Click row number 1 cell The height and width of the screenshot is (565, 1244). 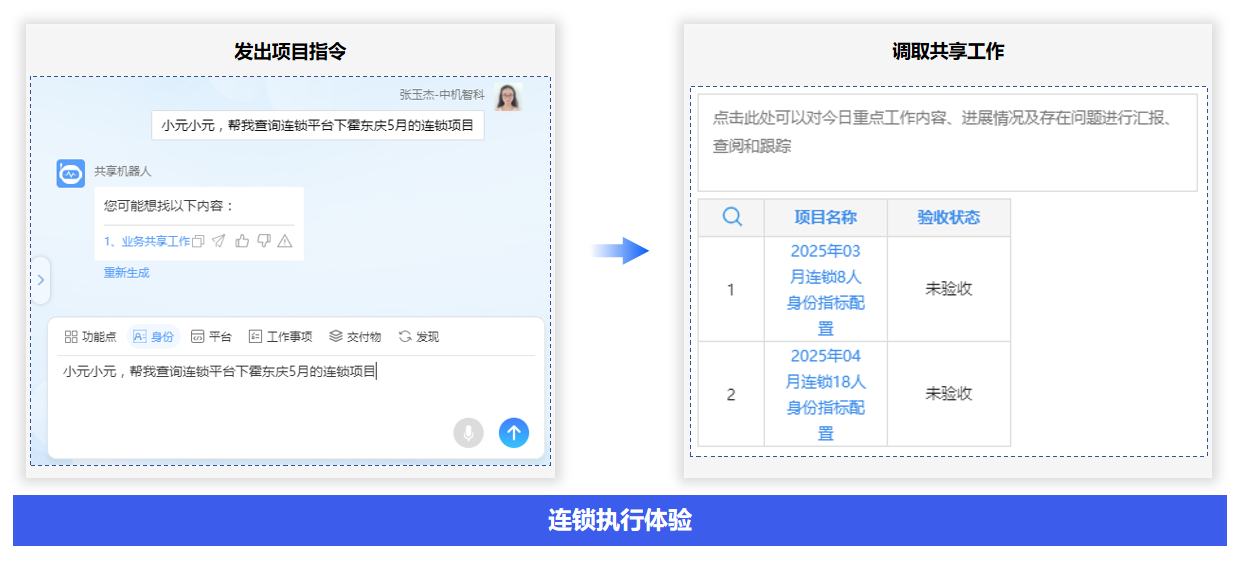(x=731, y=290)
